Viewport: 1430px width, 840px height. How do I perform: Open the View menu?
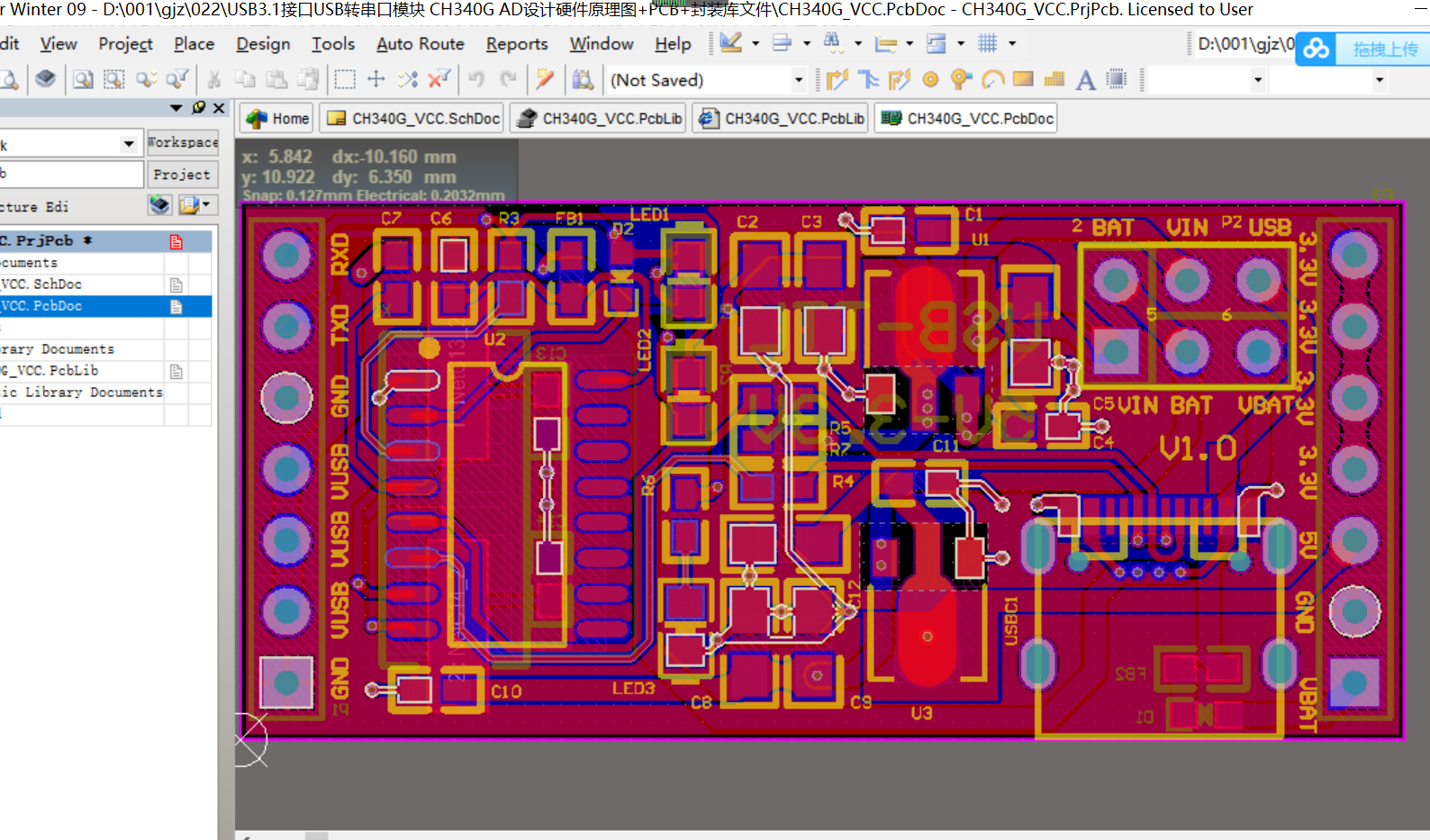tap(59, 43)
